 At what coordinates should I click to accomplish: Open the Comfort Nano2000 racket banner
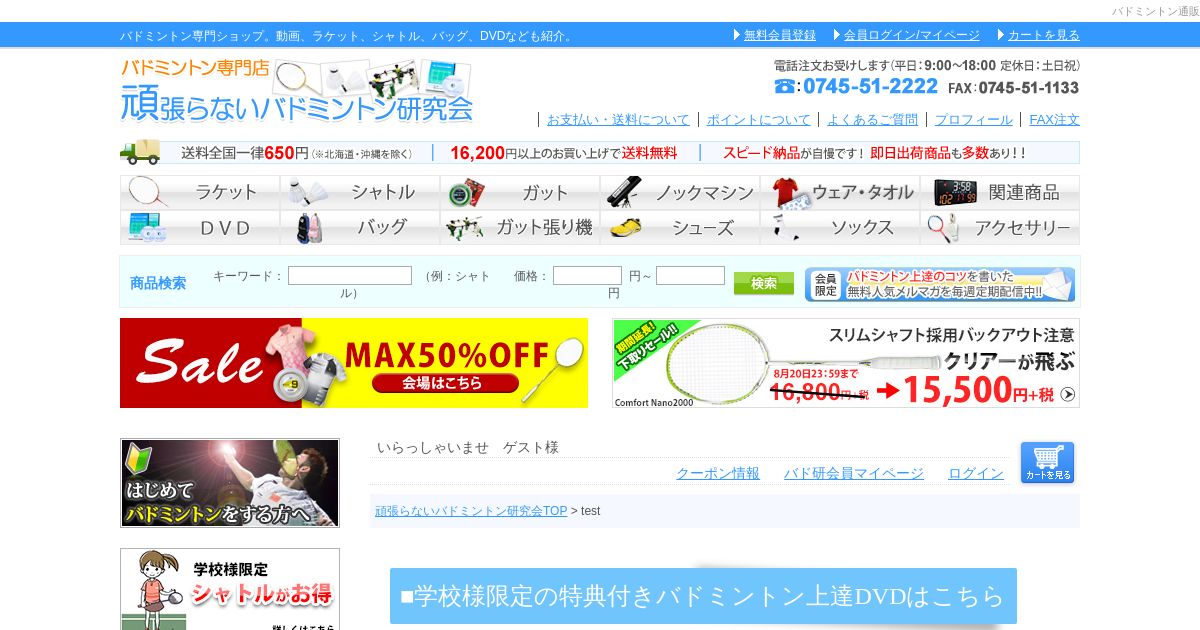pyautogui.click(x=846, y=363)
